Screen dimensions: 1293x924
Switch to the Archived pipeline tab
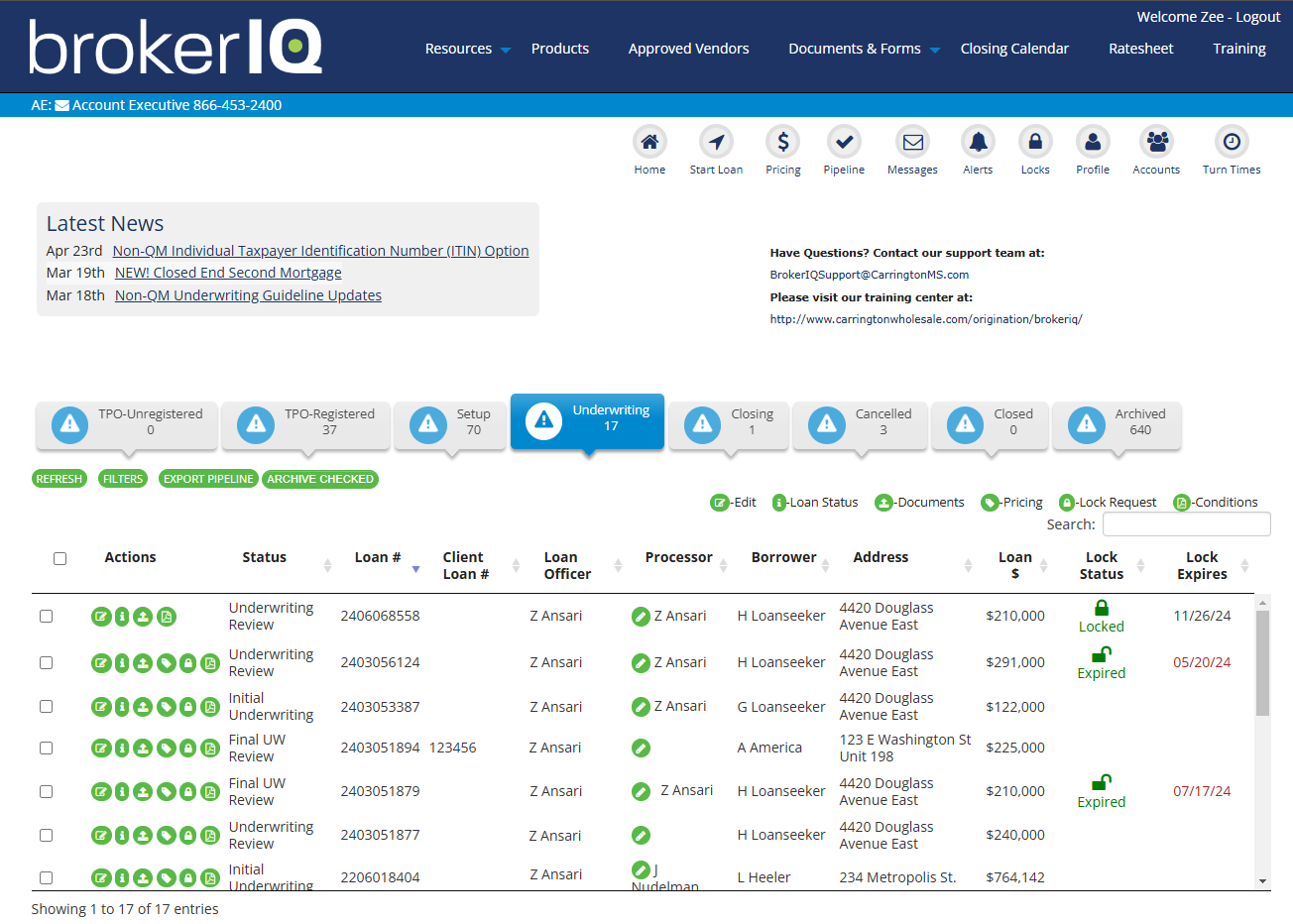pos(1117,424)
